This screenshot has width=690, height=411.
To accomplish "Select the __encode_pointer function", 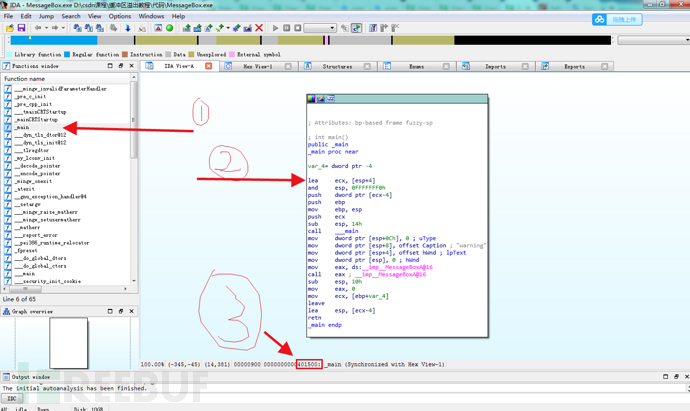I will tap(37, 173).
